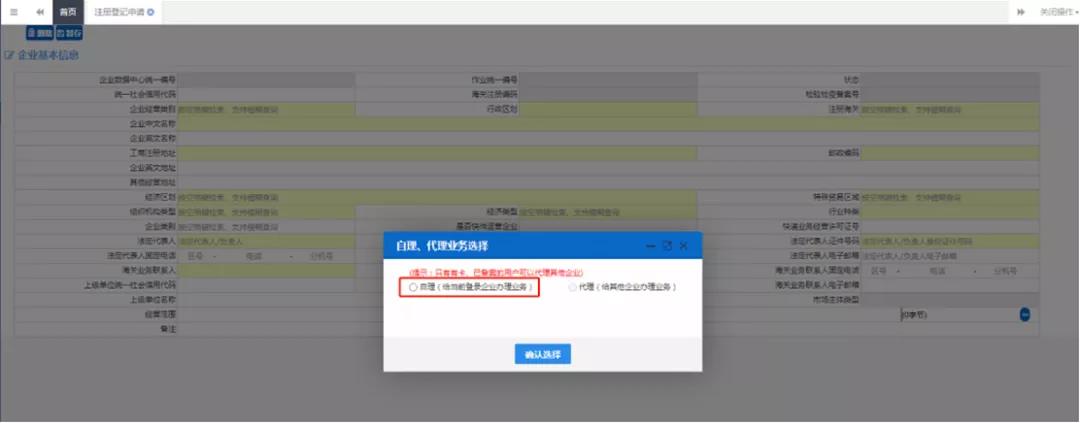
Task: Minimize the 自理、代理业务选择 dialog
Action: click(x=650, y=245)
